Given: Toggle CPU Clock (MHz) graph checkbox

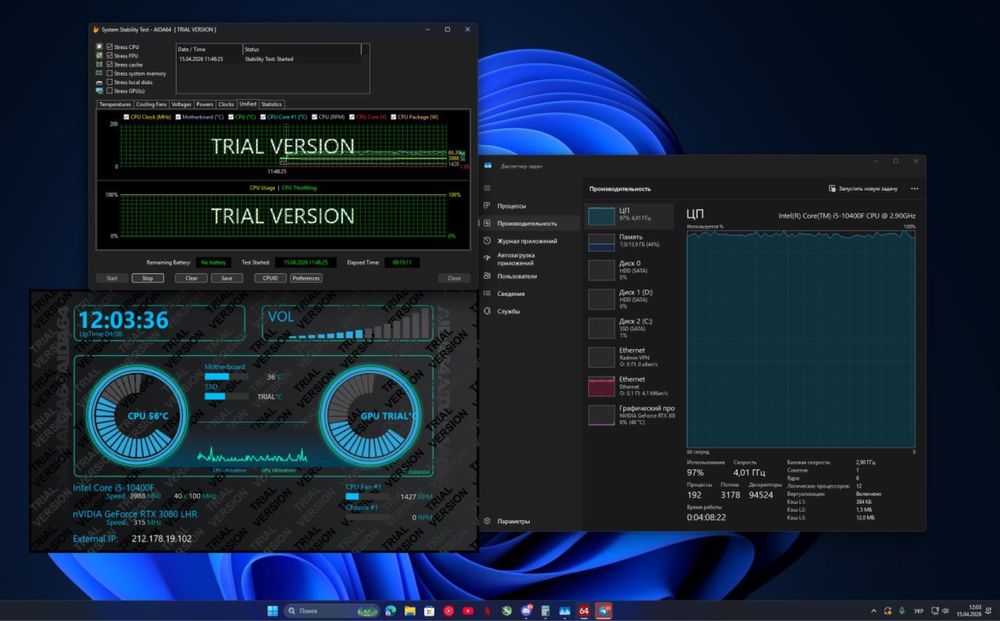Looking at the screenshot, I should point(126,117).
